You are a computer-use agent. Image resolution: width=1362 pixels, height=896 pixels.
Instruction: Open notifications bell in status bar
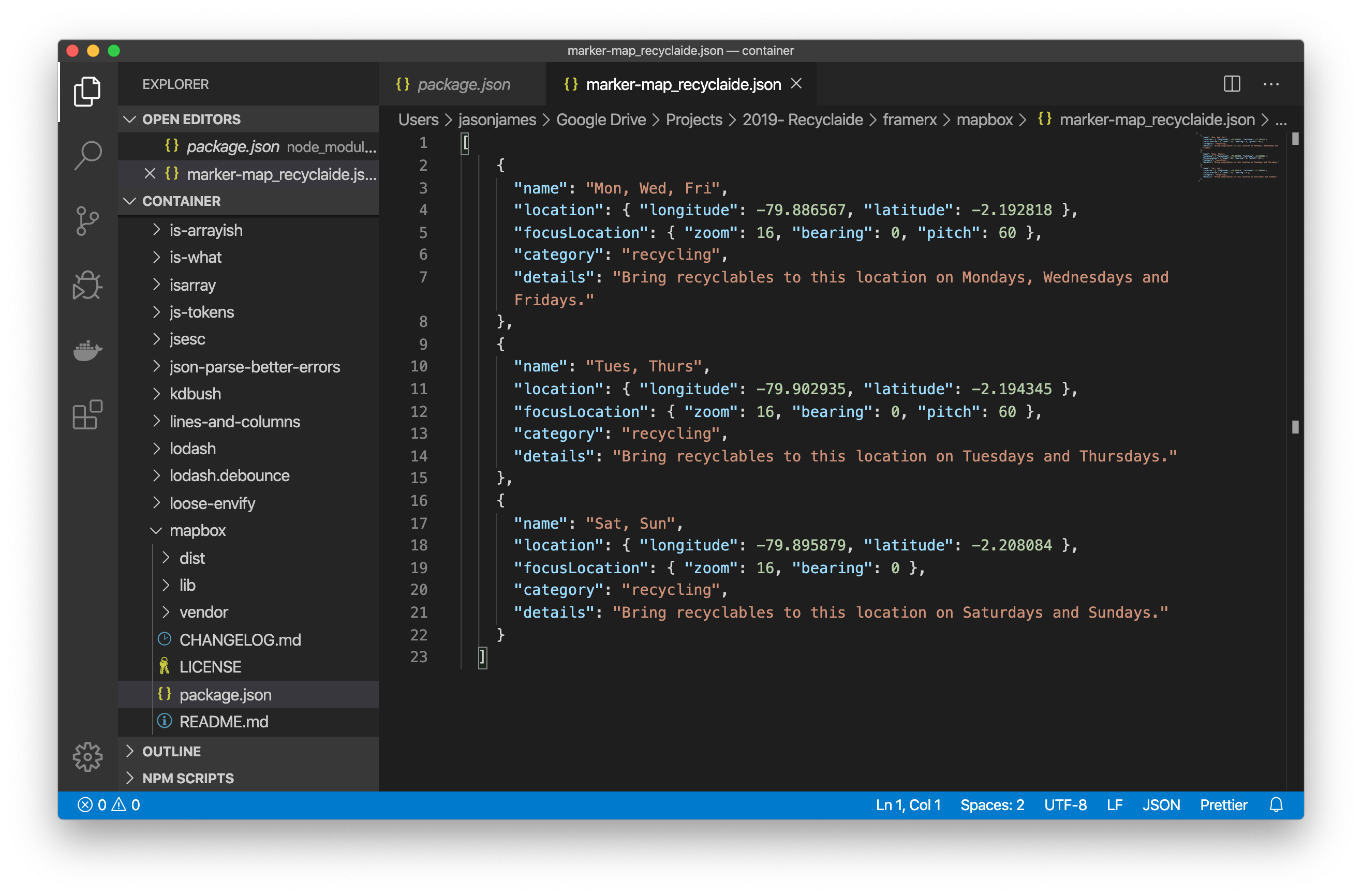pyautogui.click(x=1276, y=805)
